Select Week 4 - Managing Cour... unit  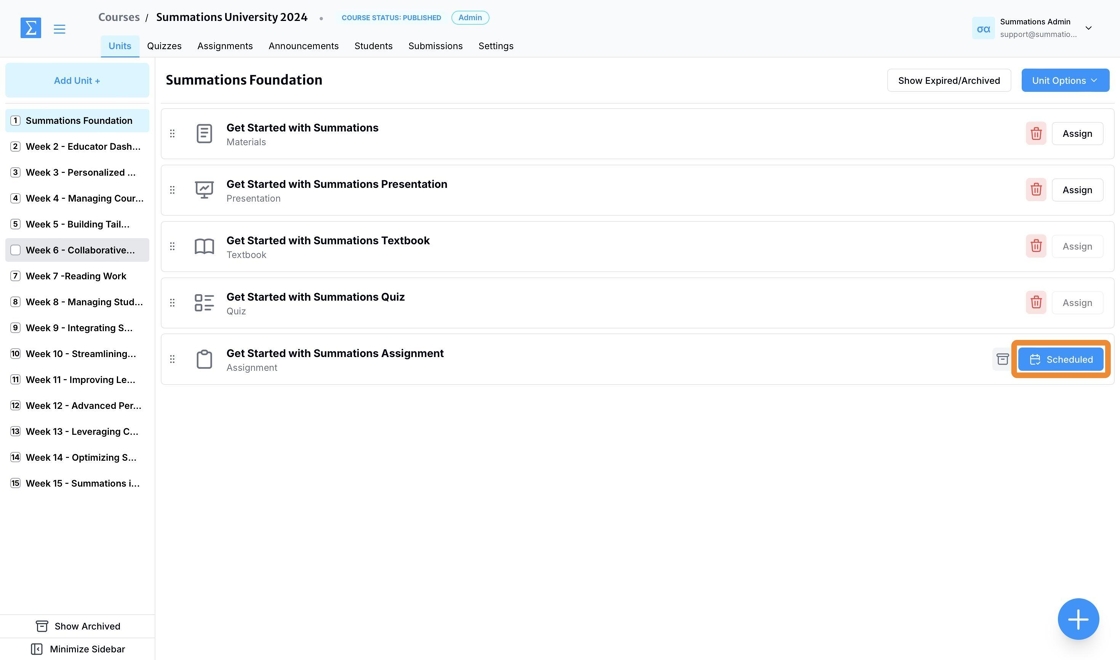coord(77,199)
